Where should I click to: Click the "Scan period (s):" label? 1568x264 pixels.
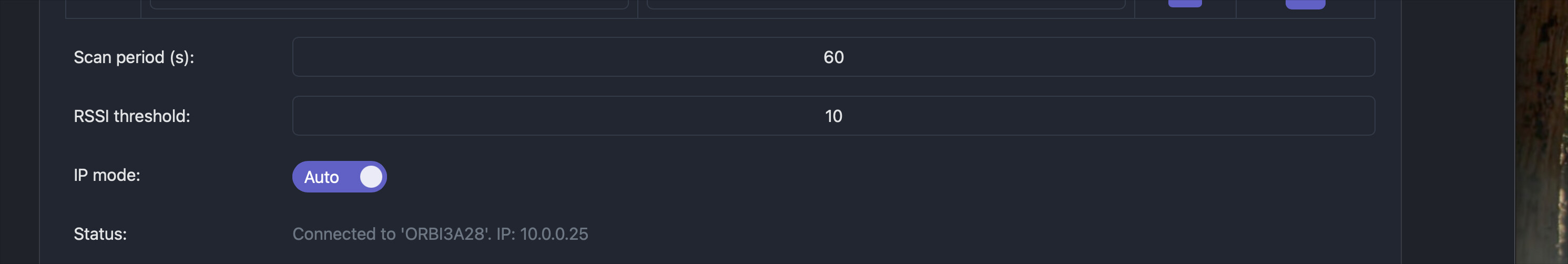point(134,57)
